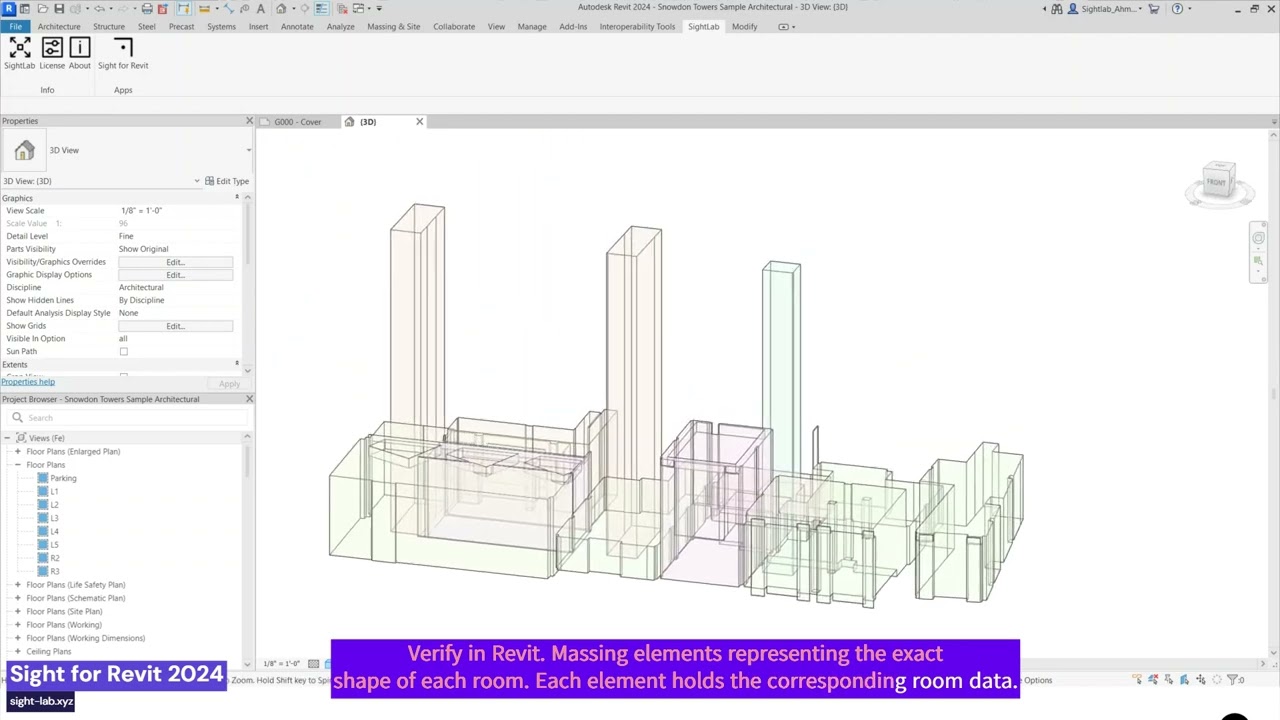1280x720 pixels.
Task: Close the Properties palette
Action: (x=249, y=121)
